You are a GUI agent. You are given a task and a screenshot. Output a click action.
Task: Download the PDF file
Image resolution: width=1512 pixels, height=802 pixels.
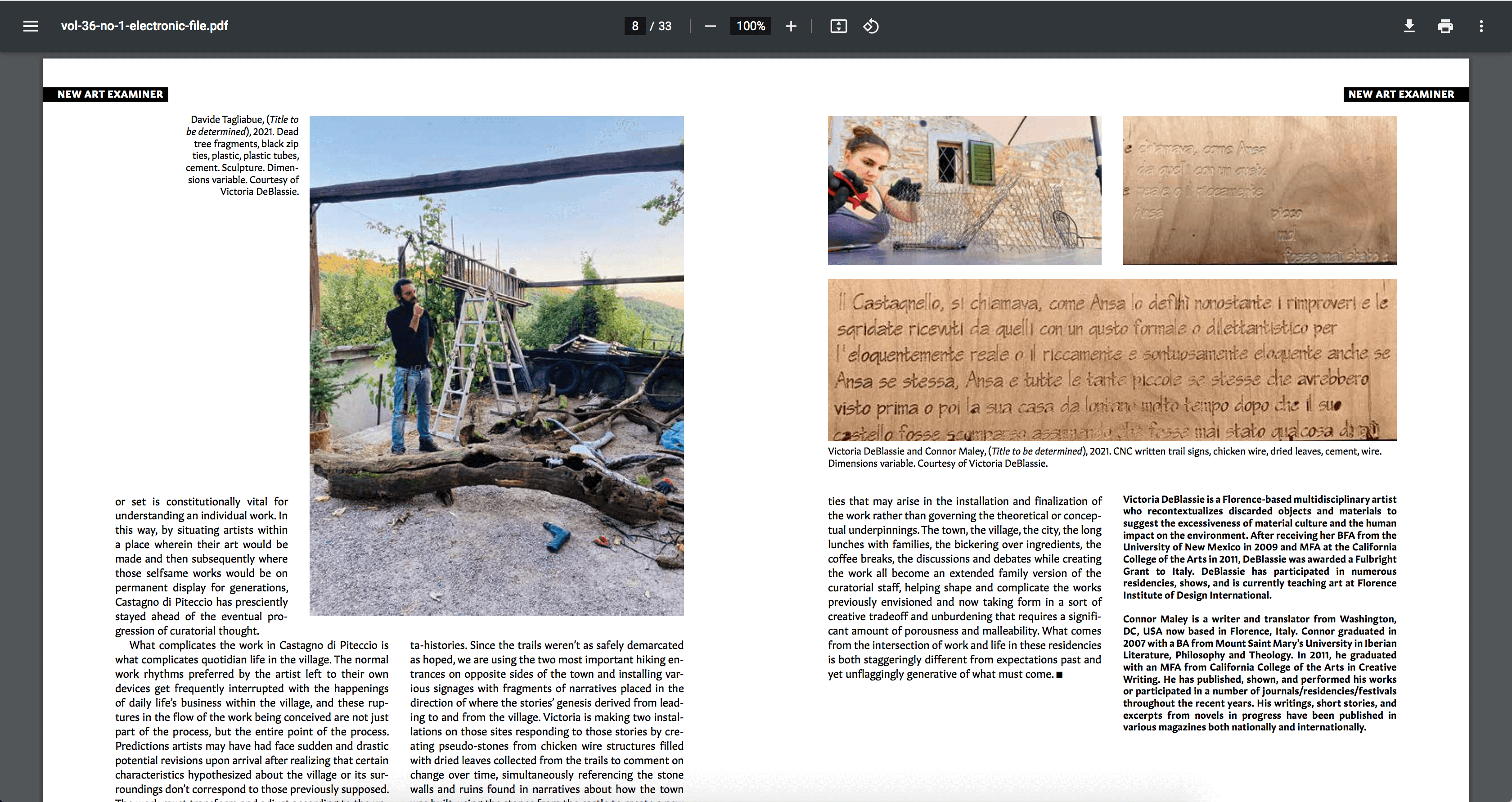tap(1409, 26)
